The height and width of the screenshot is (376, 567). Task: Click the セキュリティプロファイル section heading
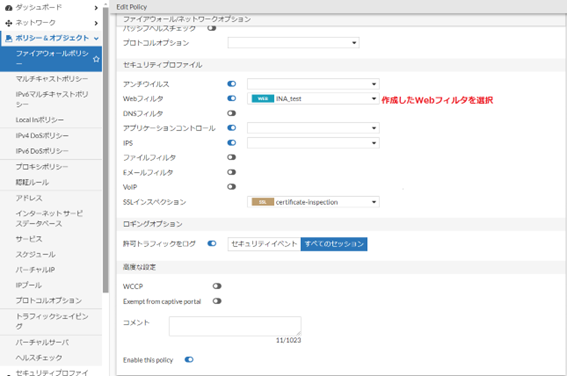pos(163,65)
